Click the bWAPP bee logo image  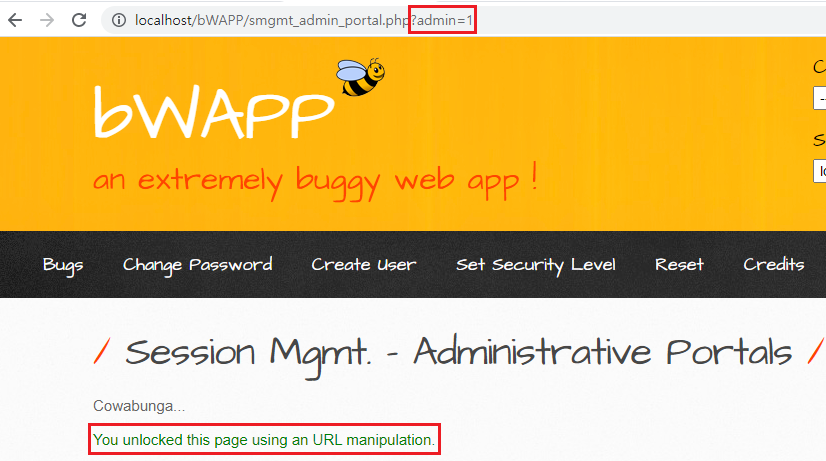pos(360,77)
